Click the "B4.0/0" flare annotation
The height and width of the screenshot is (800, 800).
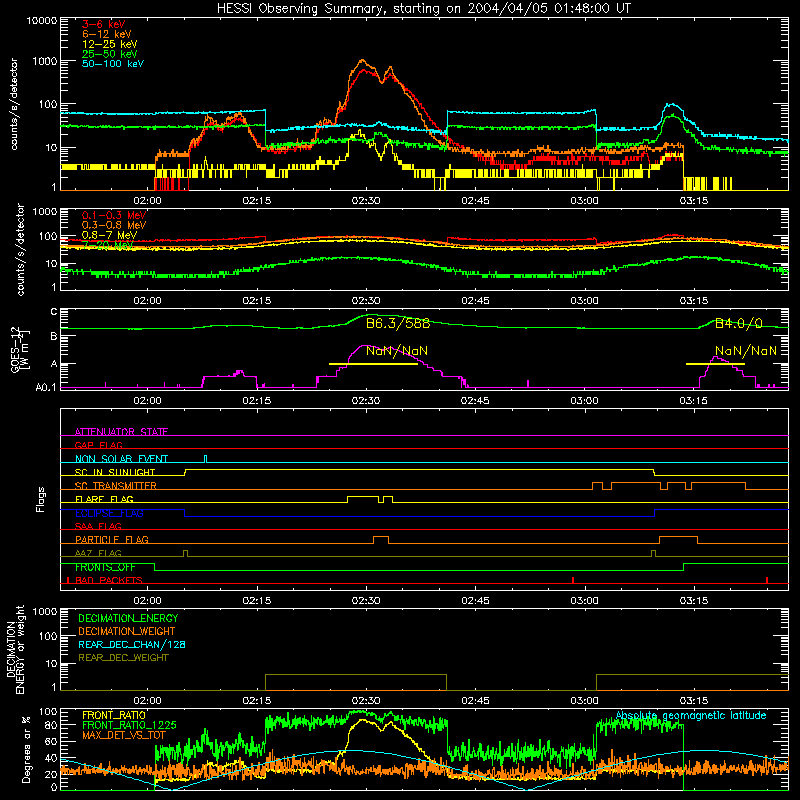click(x=739, y=323)
